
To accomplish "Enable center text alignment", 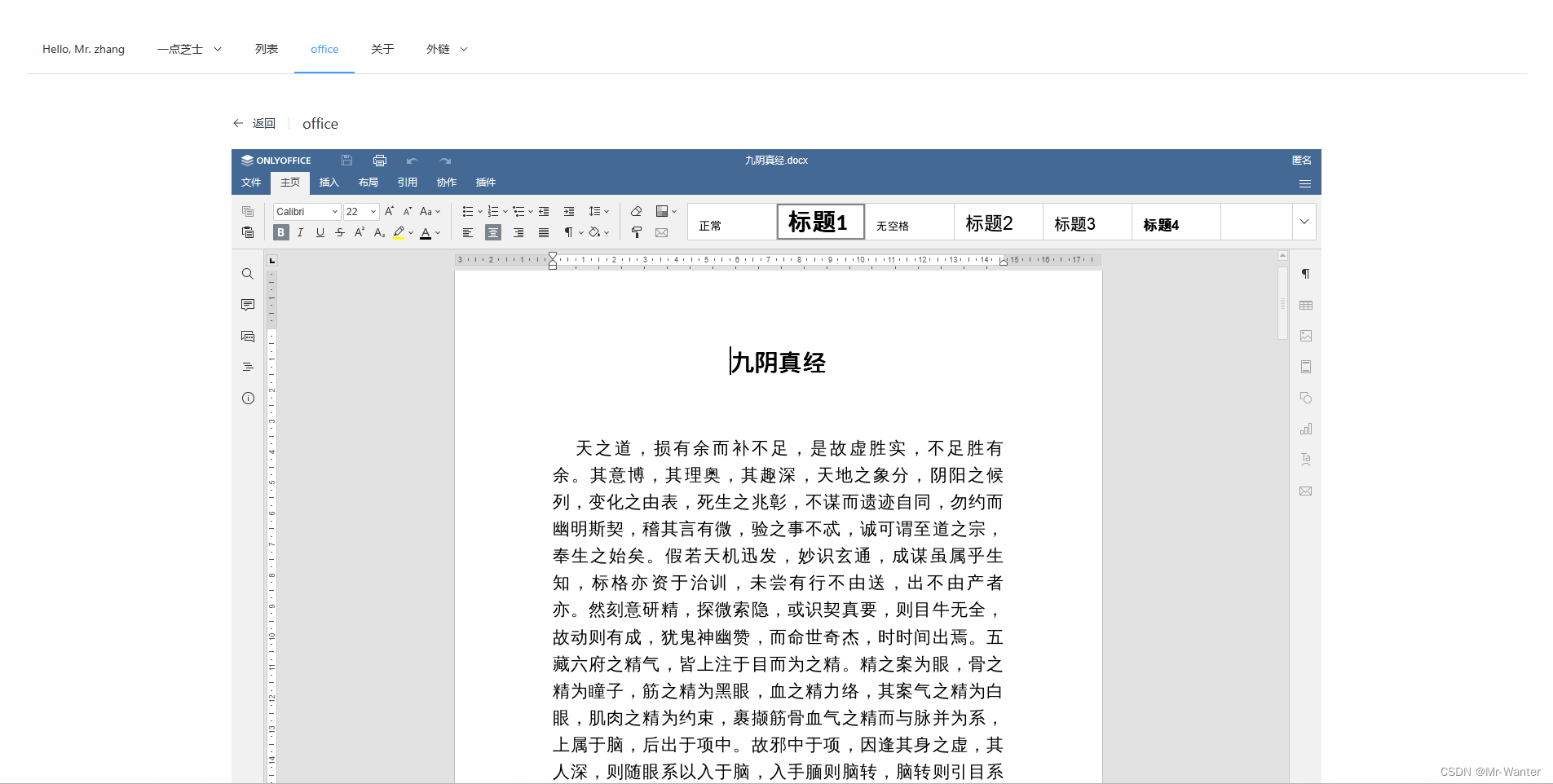I will click(x=492, y=232).
